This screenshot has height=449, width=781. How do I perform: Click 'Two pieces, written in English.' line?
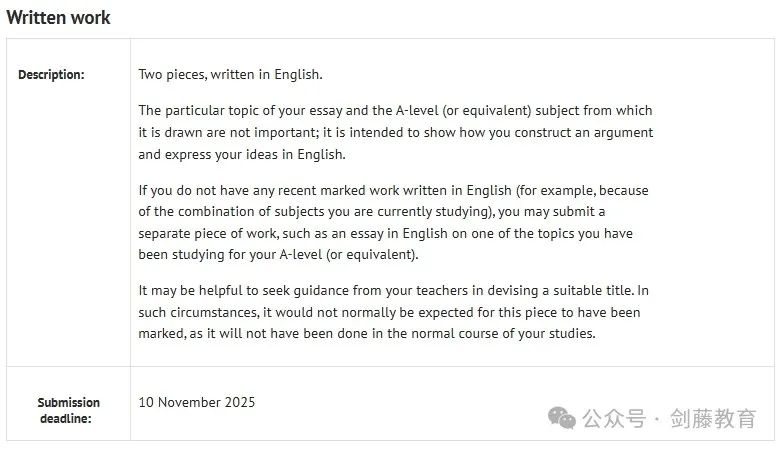(x=230, y=74)
